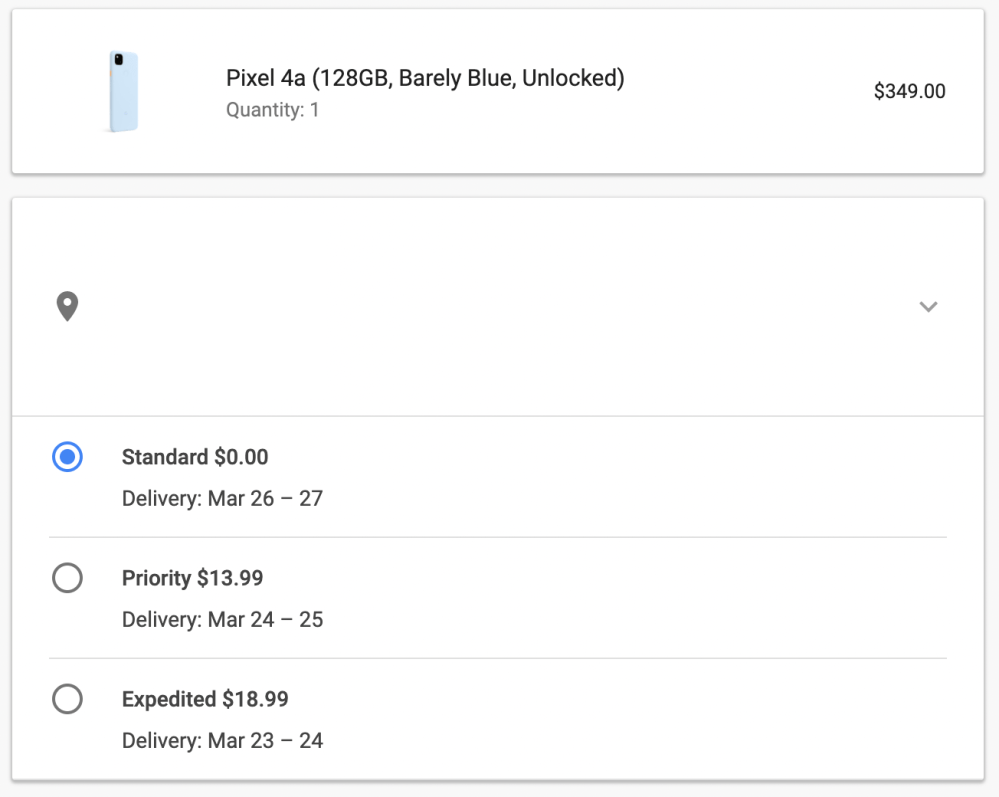
Task: Open the Pixel 4a product title
Action: click(x=425, y=78)
